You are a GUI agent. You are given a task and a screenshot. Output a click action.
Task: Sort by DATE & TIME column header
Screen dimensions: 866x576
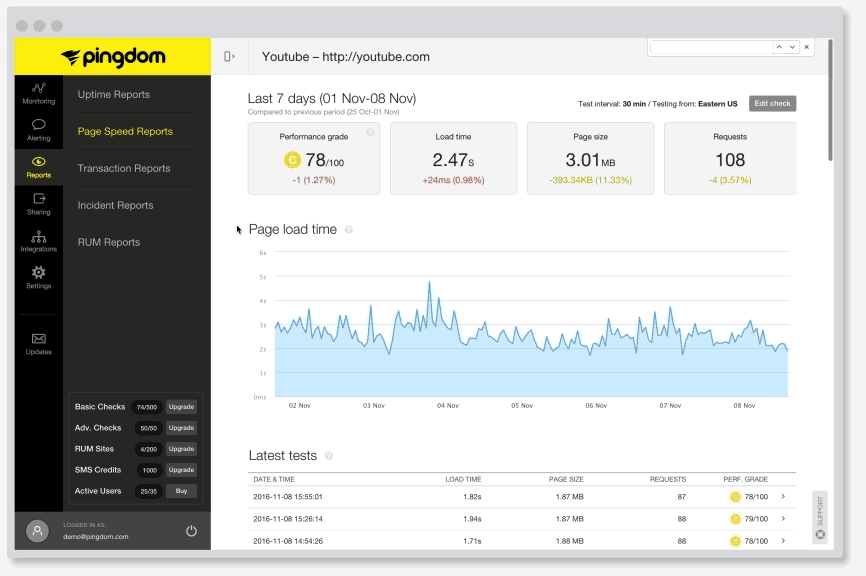click(x=274, y=479)
